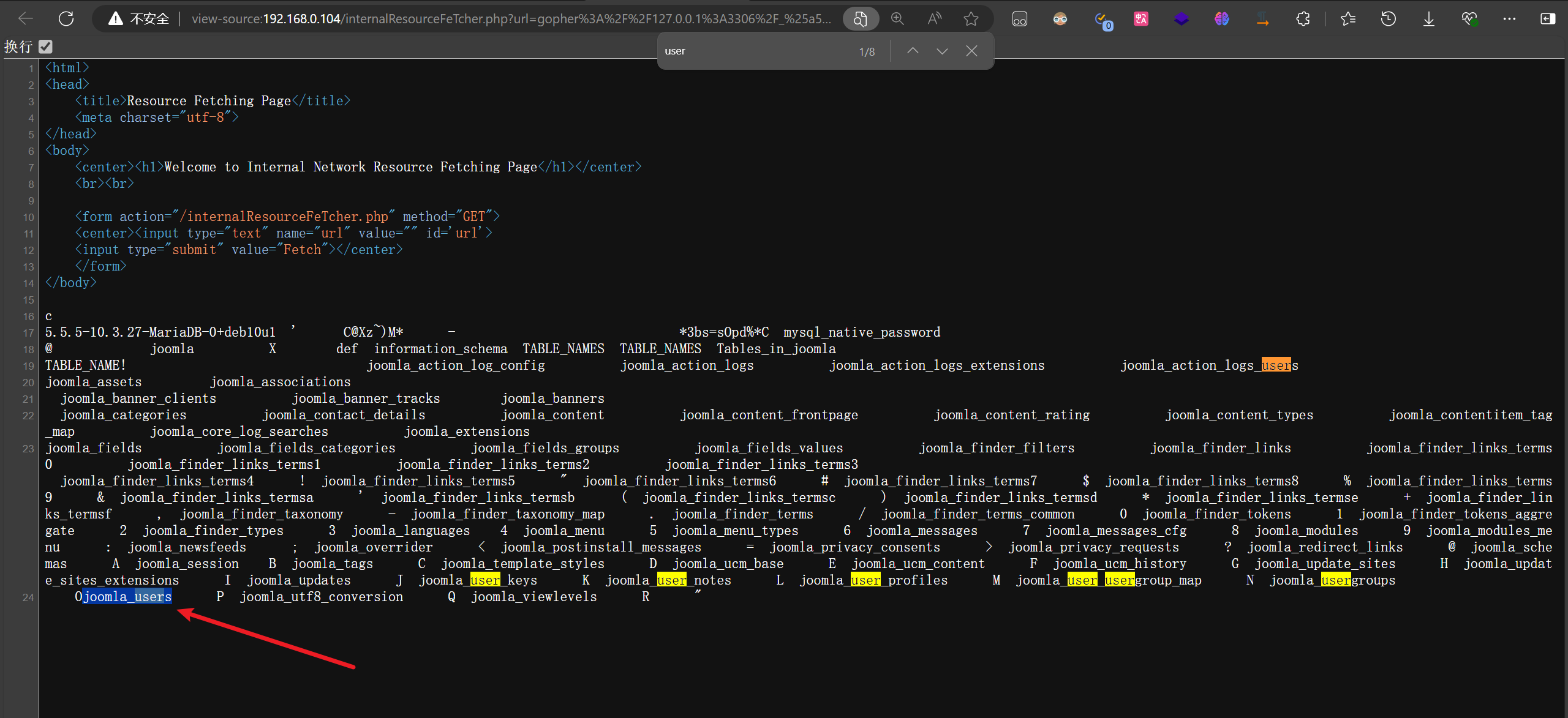Click the 'Welcome to Internal Network Resource Fetching Page' heading text
Viewport: 1568px width, 718px height.
coord(350,166)
